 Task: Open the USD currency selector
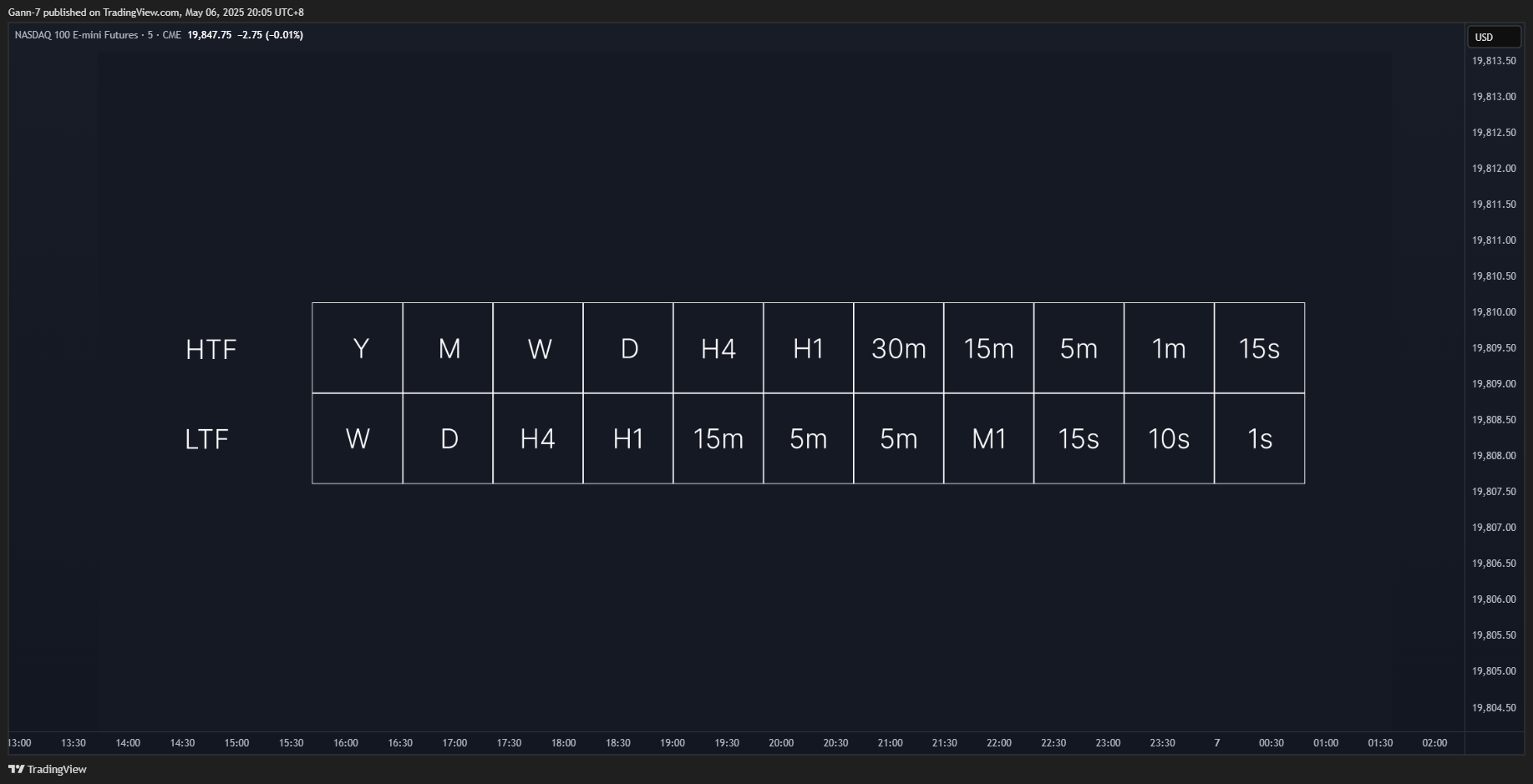pyautogui.click(x=1494, y=37)
